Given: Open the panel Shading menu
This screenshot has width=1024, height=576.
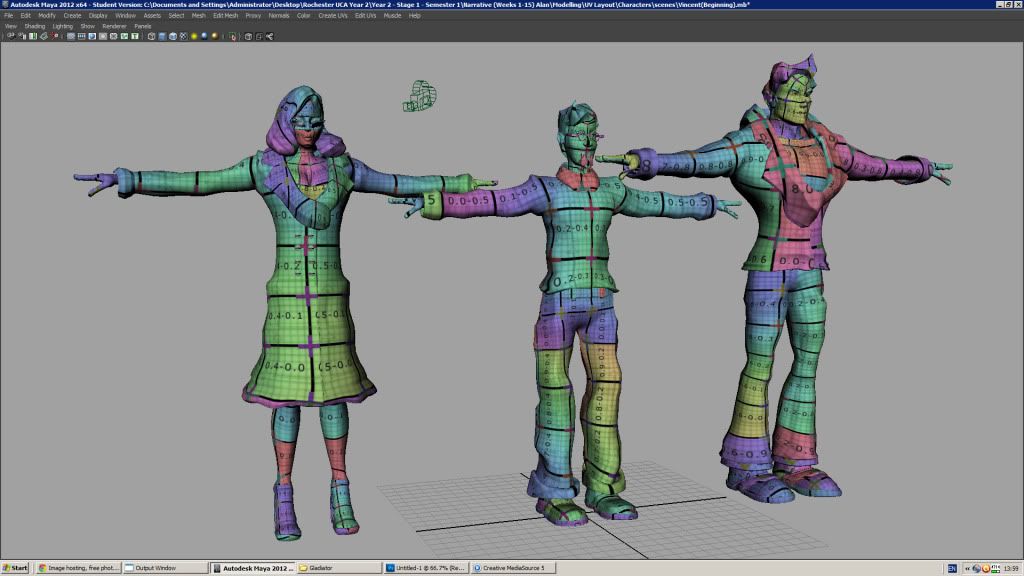Looking at the screenshot, I should 35,26.
